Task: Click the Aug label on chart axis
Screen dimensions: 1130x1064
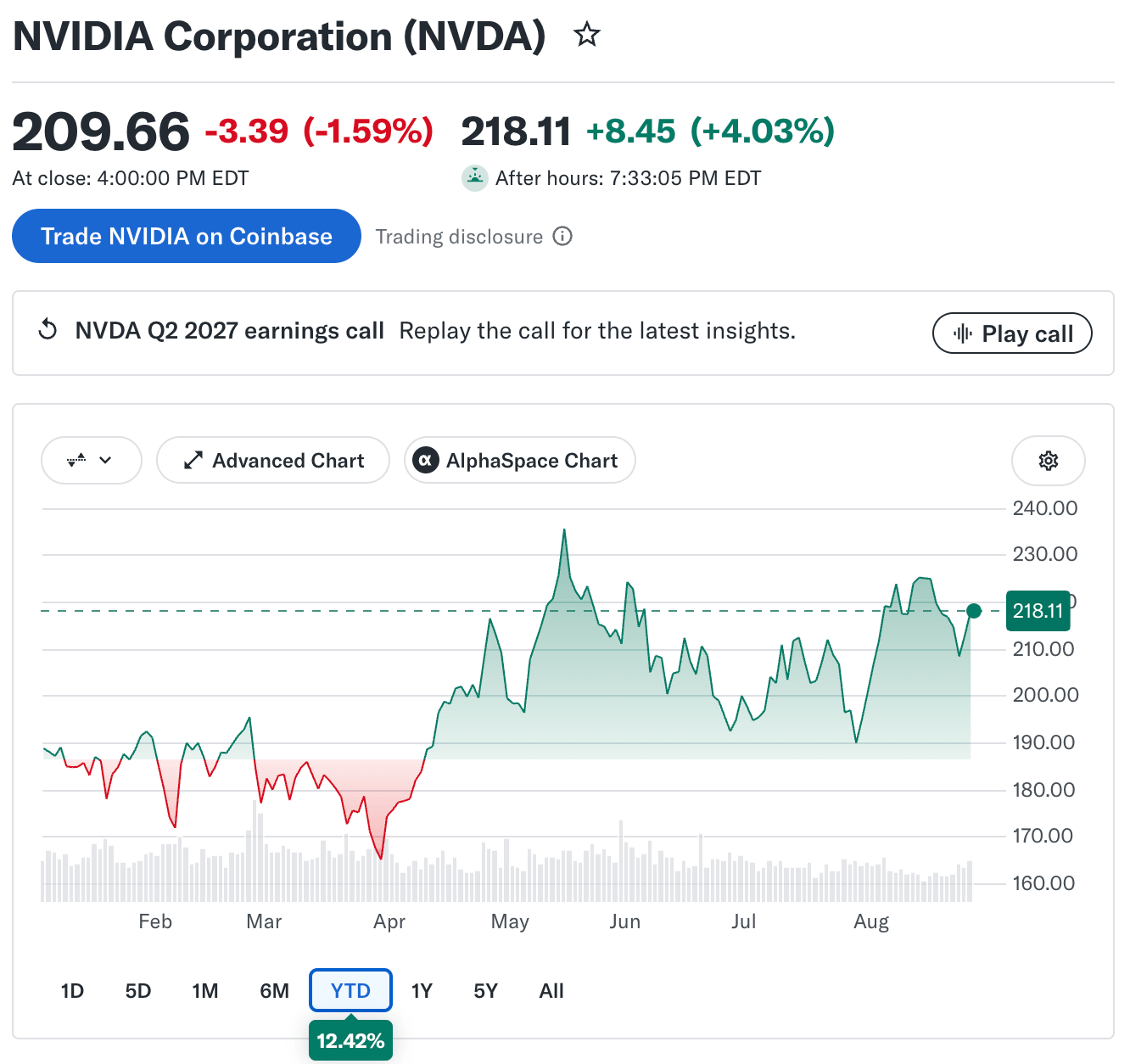Action: [871, 921]
